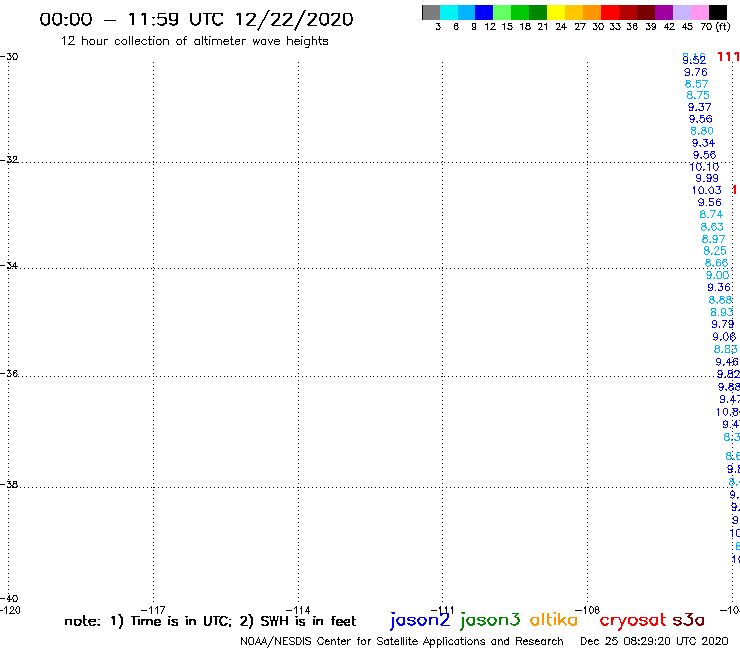
Task: Click the wave height value 9.34
Action: (703, 143)
